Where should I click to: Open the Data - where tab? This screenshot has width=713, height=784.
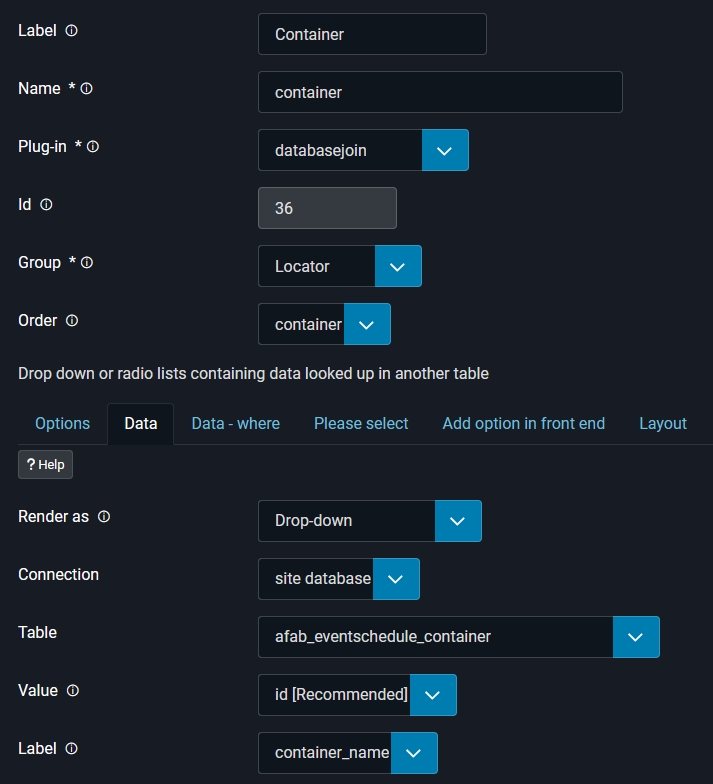[235, 424]
